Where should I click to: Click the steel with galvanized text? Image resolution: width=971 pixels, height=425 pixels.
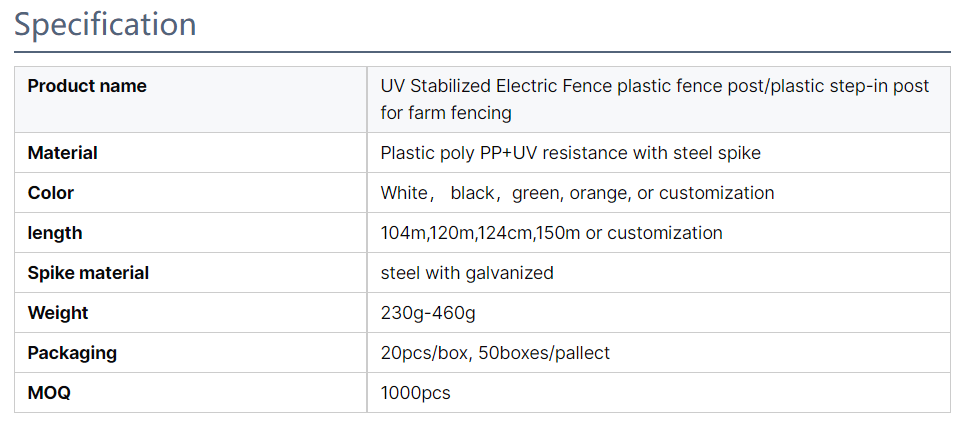[467, 273]
